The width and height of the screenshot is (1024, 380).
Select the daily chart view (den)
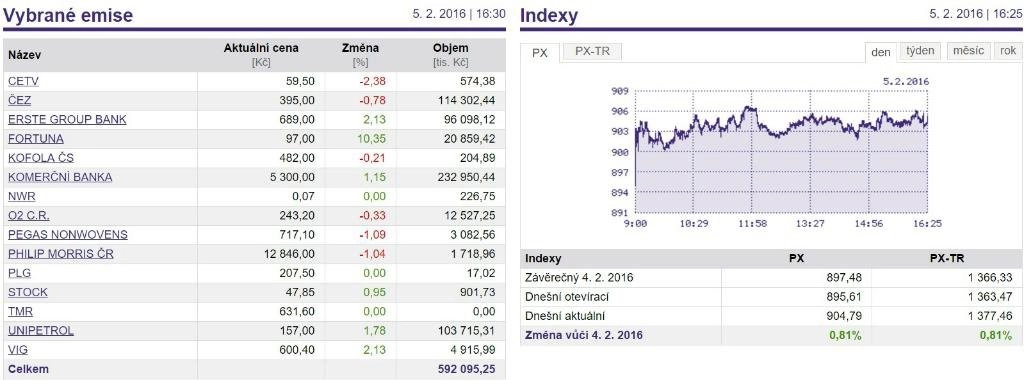(x=881, y=52)
